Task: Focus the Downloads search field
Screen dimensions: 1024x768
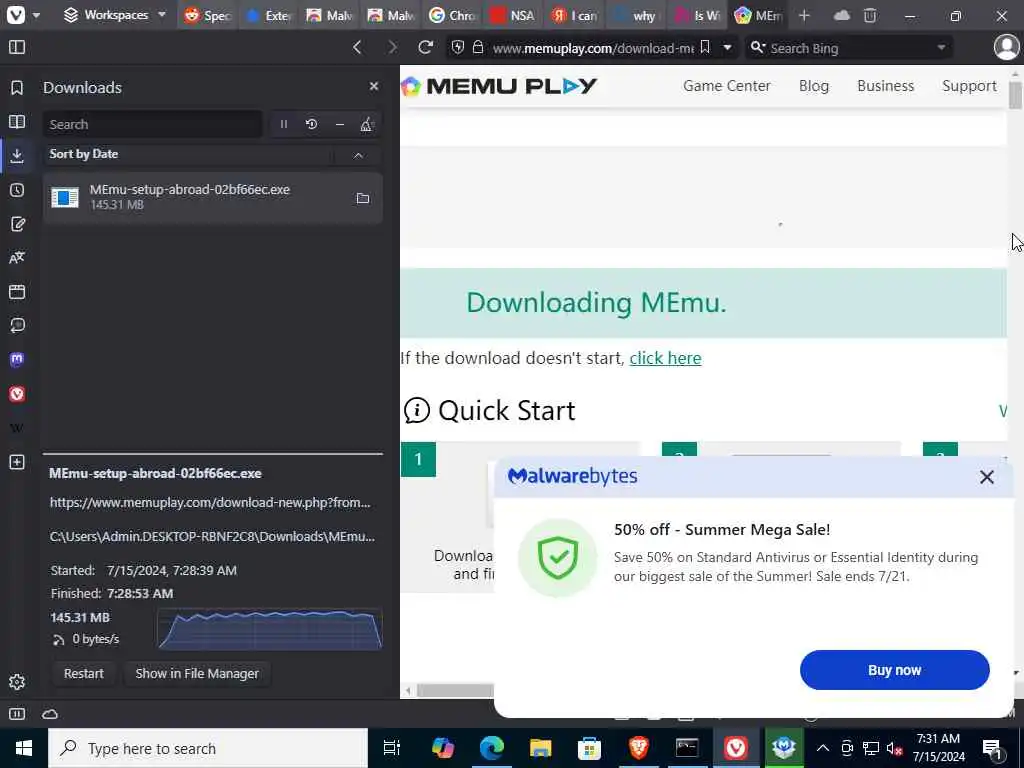Action: 153,124
